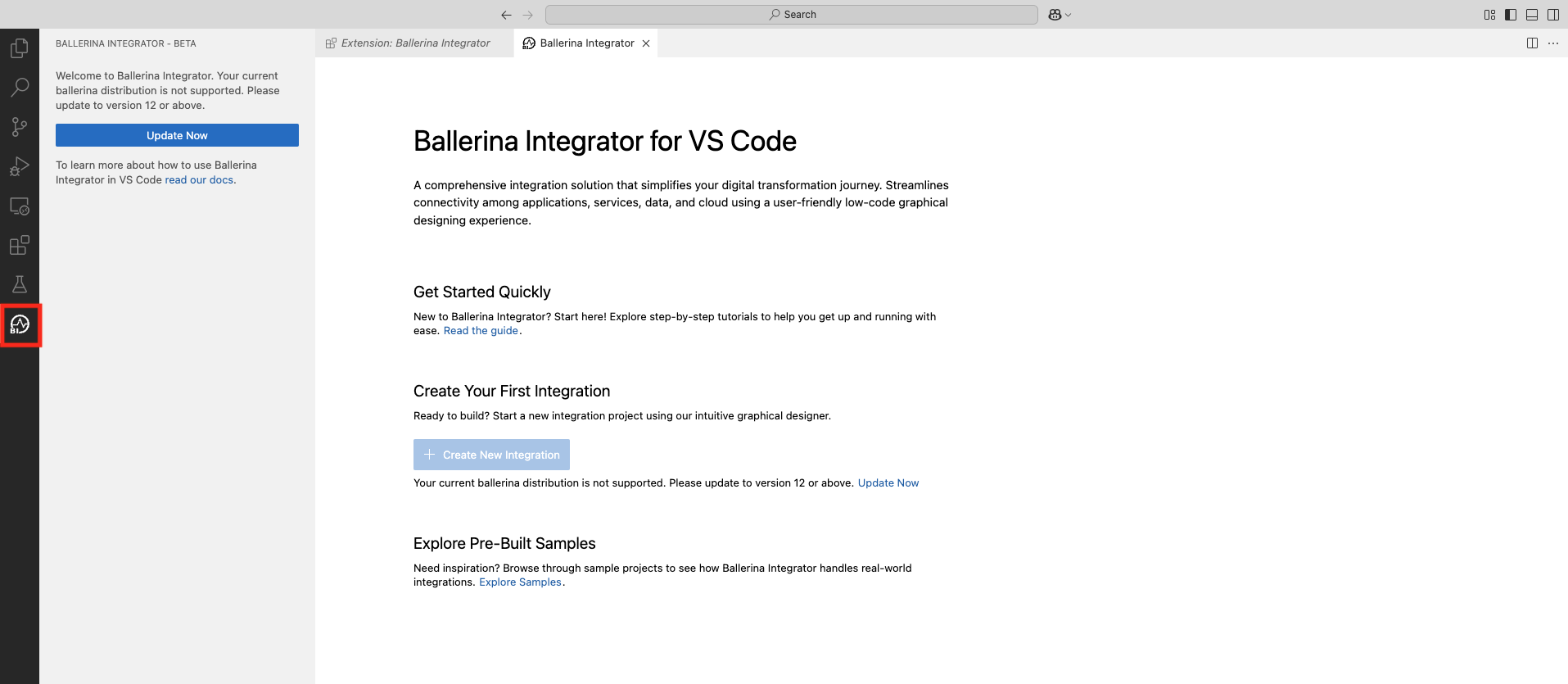
Task: Go forward using the right arrow
Action: coord(528,15)
